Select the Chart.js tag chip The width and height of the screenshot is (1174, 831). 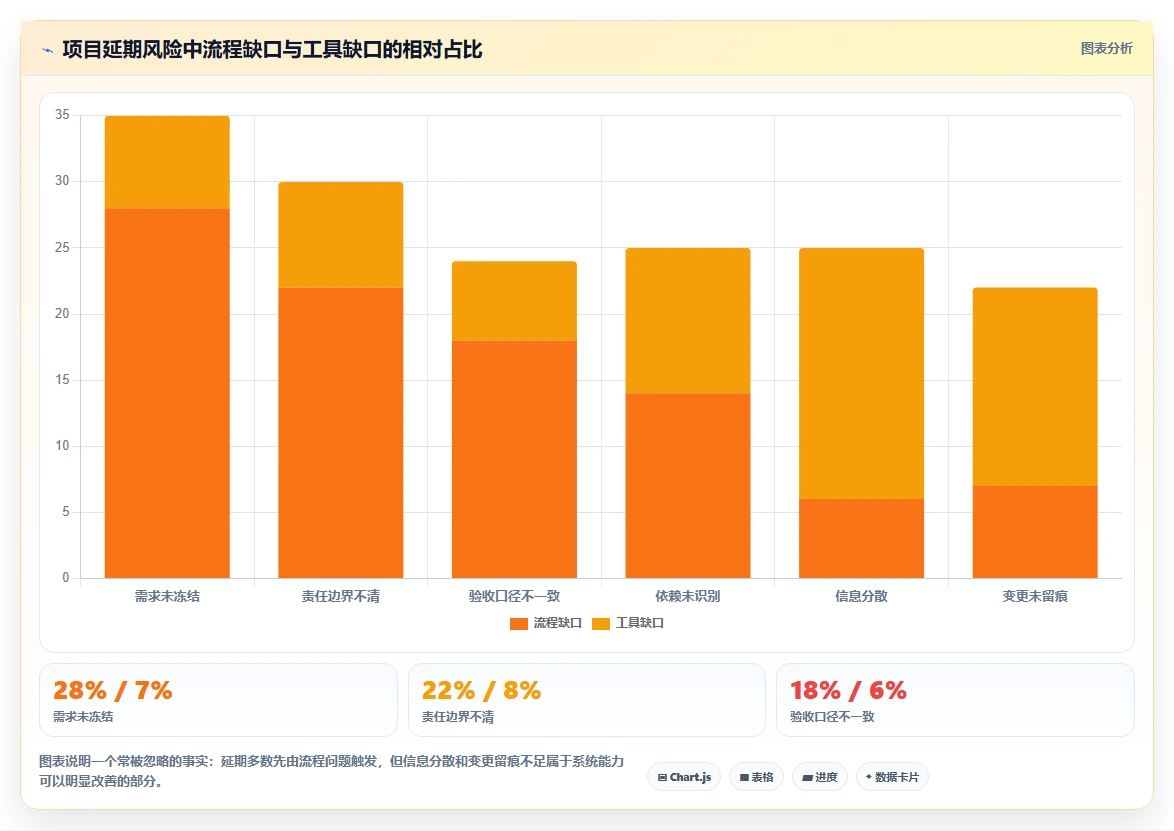click(684, 777)
